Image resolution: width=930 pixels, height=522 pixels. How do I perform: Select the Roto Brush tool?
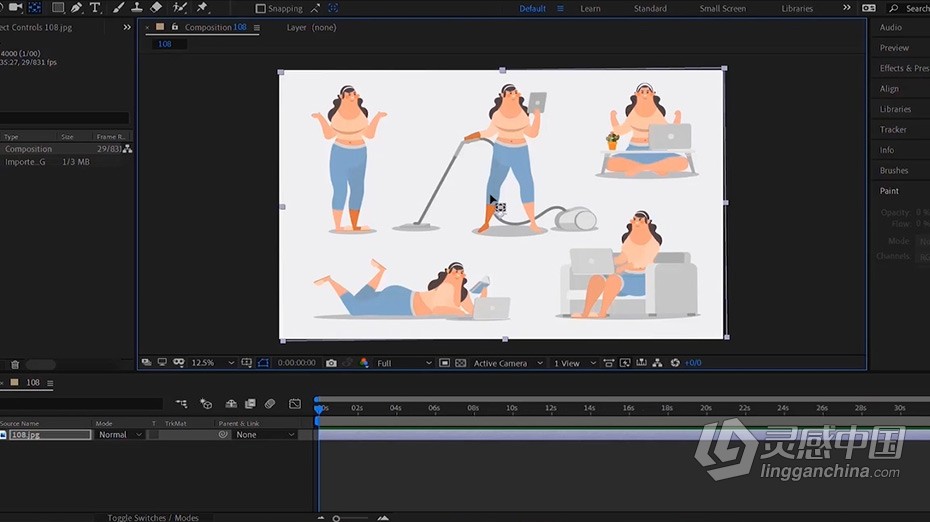point(180,8)
